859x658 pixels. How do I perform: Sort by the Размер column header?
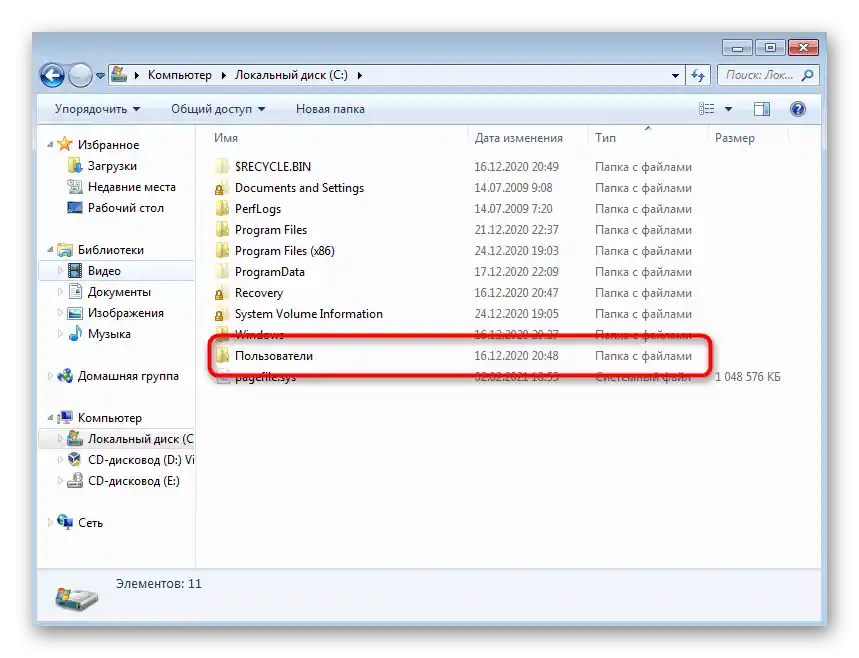click(x=735, y=138)
